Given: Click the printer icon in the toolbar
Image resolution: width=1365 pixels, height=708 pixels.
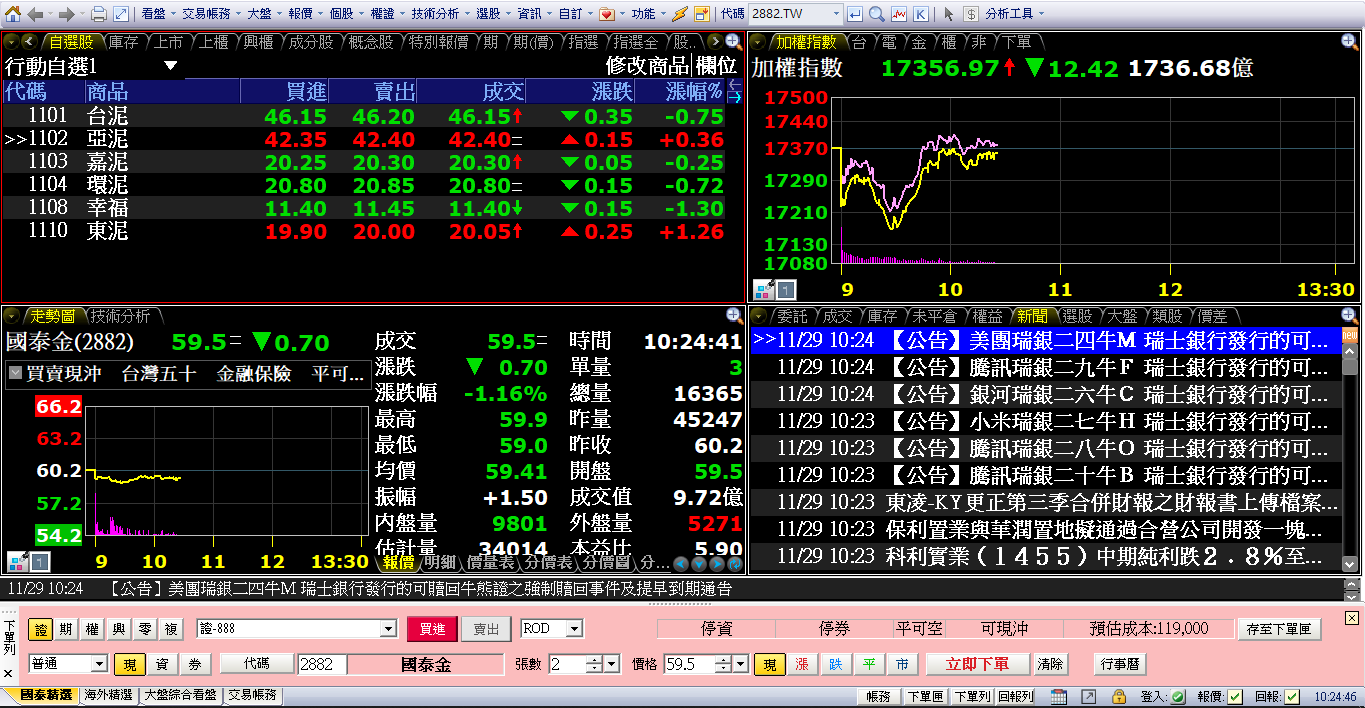Looking at the screenshot, I should (98, 14).
